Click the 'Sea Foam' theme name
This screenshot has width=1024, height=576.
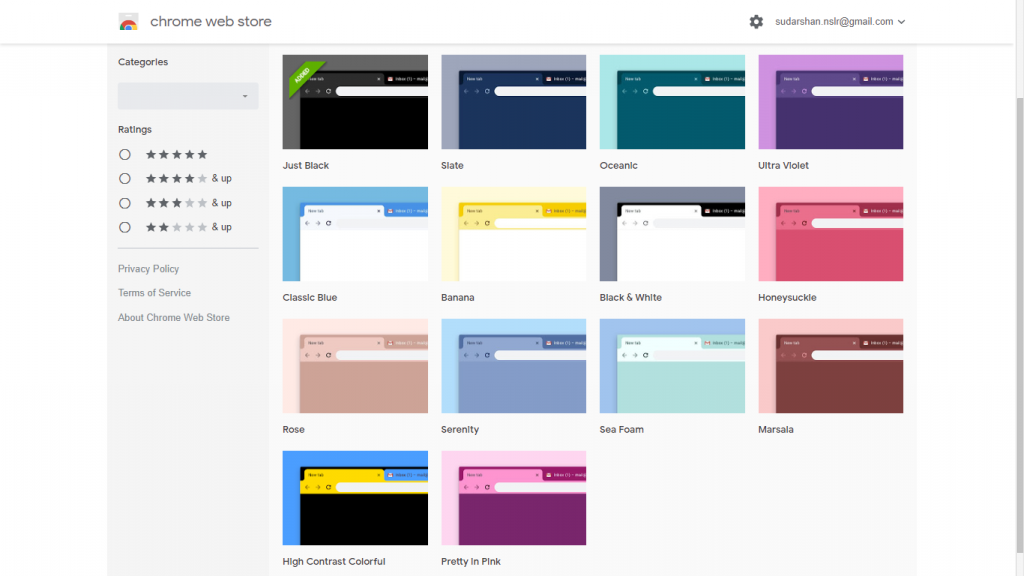[x=622, y=429]
